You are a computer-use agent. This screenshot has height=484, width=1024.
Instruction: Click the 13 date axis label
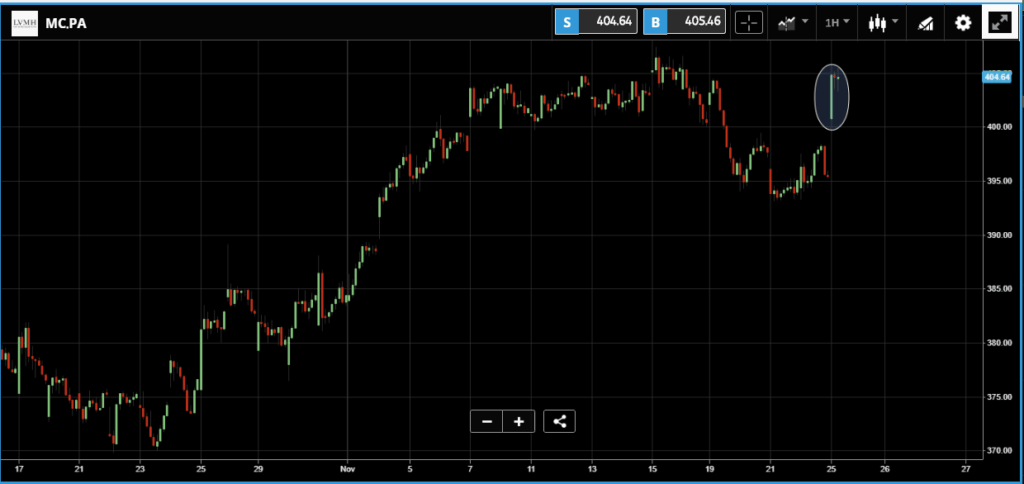point(592,468)
